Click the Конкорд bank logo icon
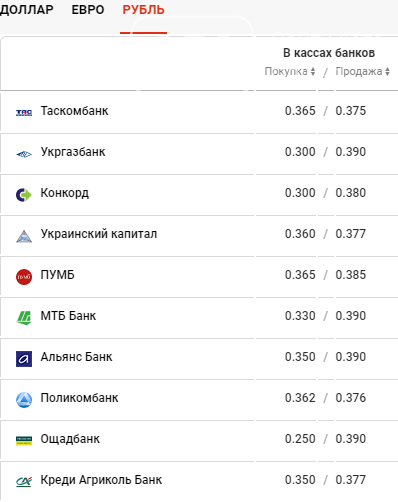Image resolution: width=398 pixels, height=502 pixels. [x=24, y=195]
